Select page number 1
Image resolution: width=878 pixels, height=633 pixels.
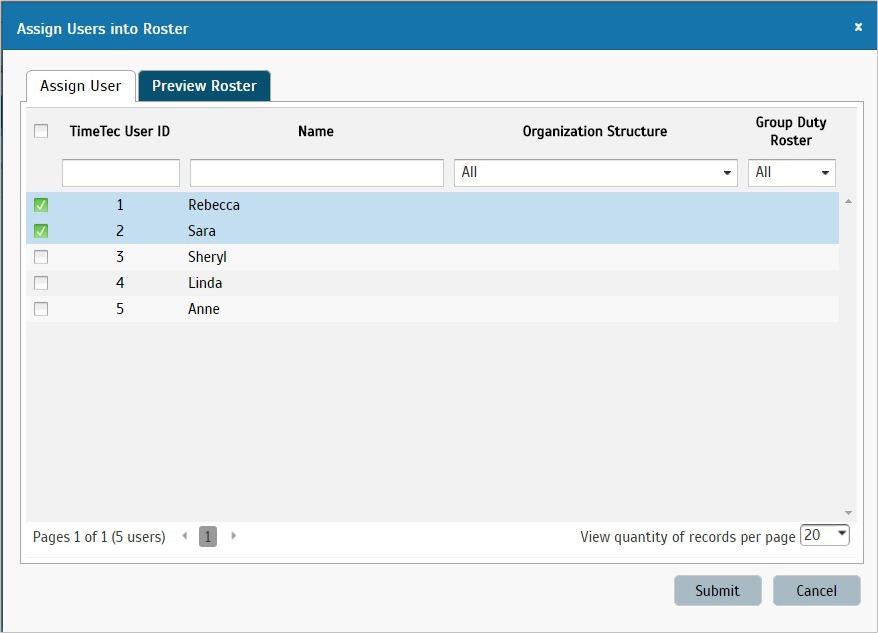208,537
